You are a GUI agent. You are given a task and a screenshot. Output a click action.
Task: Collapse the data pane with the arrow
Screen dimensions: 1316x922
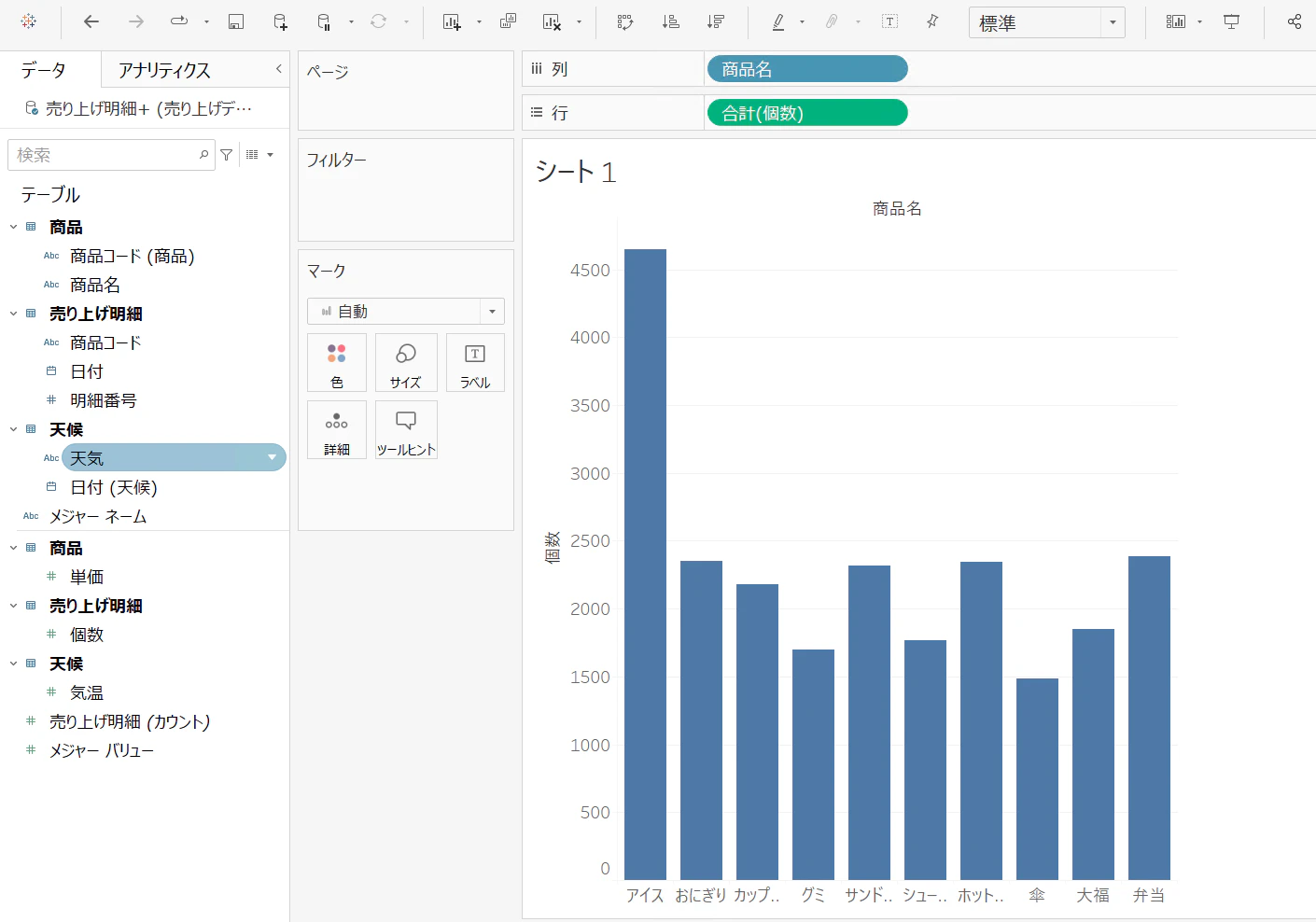tap(278, 69)
